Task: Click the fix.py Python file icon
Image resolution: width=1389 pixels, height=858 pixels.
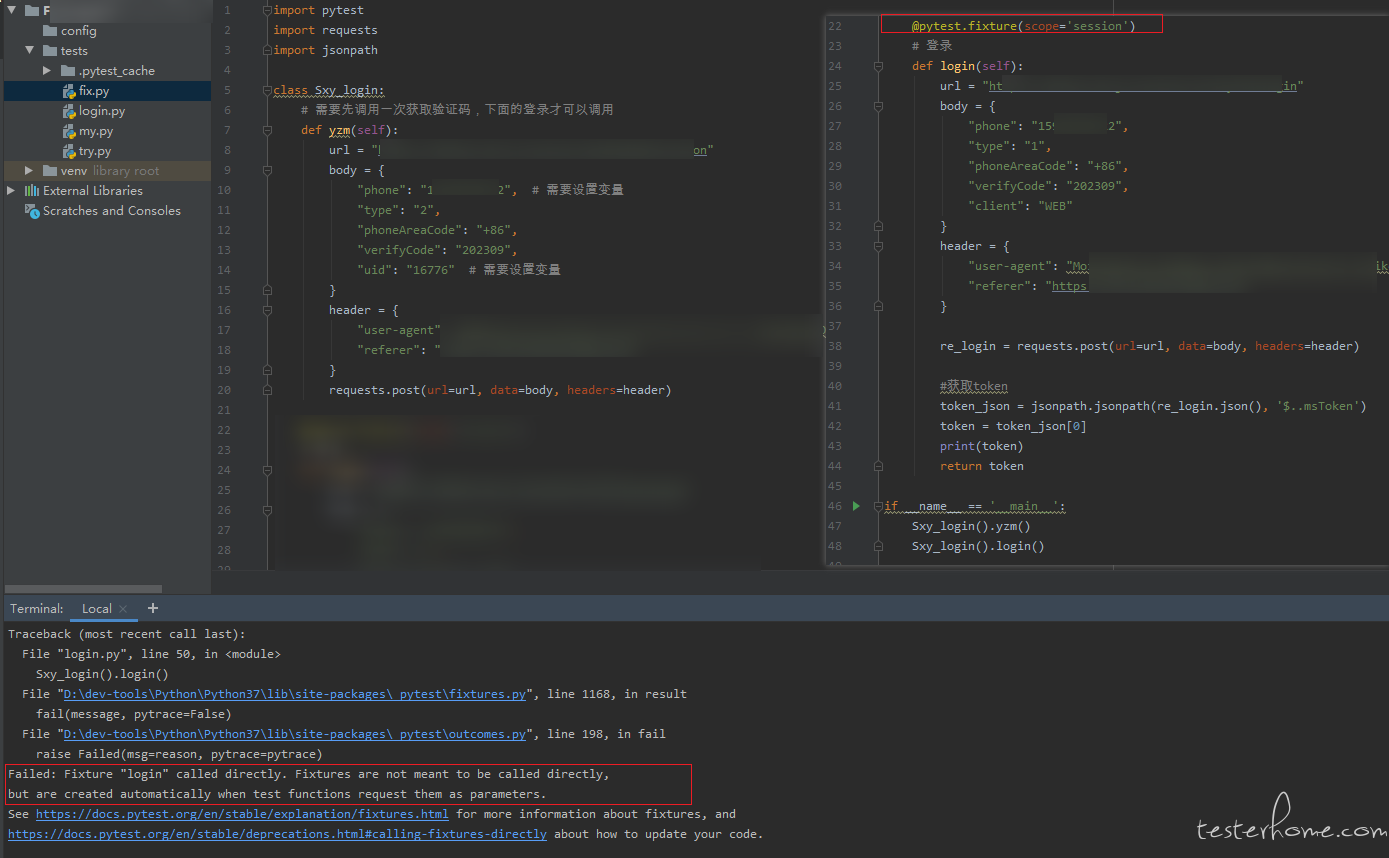Action: click(69, 91)
